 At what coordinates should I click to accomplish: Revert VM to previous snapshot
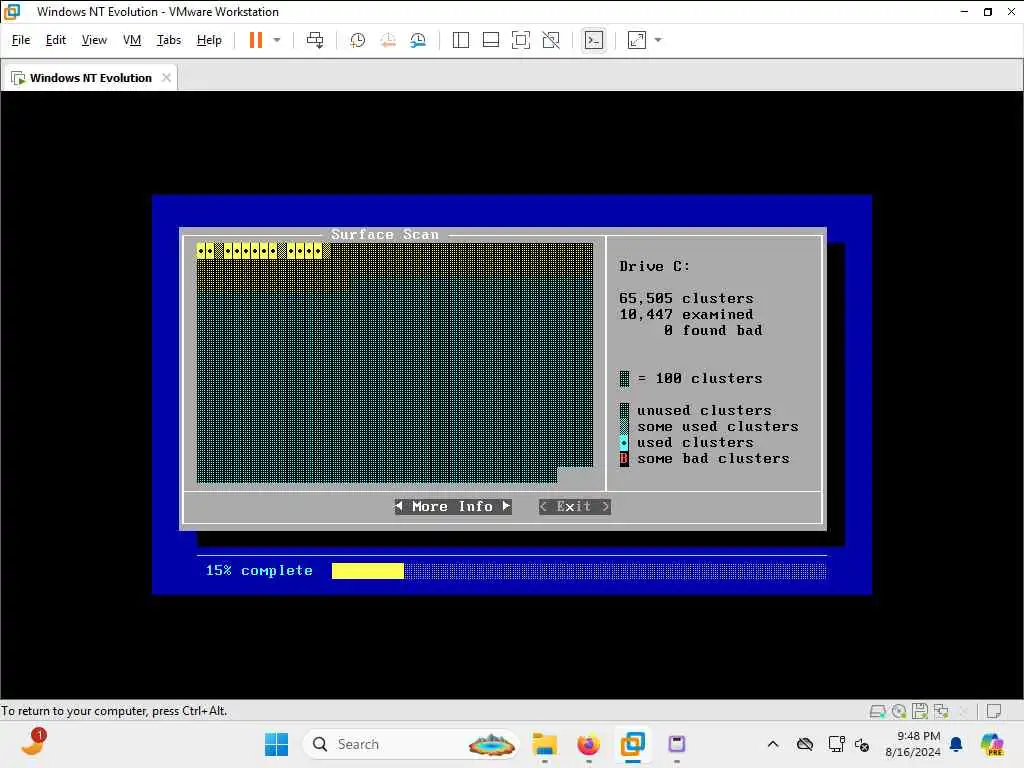coord(388,40)
